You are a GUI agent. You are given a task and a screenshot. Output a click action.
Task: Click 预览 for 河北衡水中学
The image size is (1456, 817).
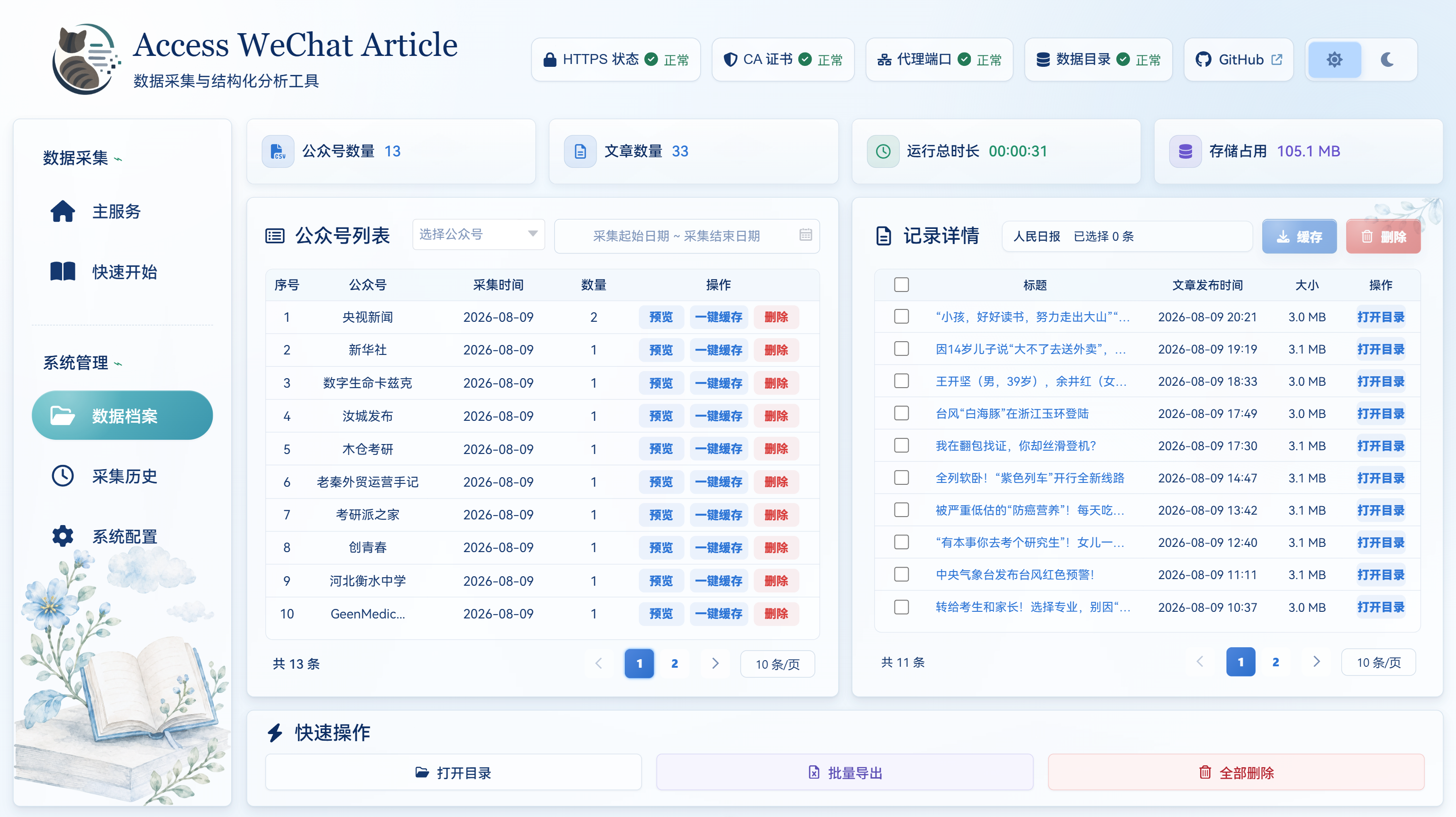tap(661, 580)
